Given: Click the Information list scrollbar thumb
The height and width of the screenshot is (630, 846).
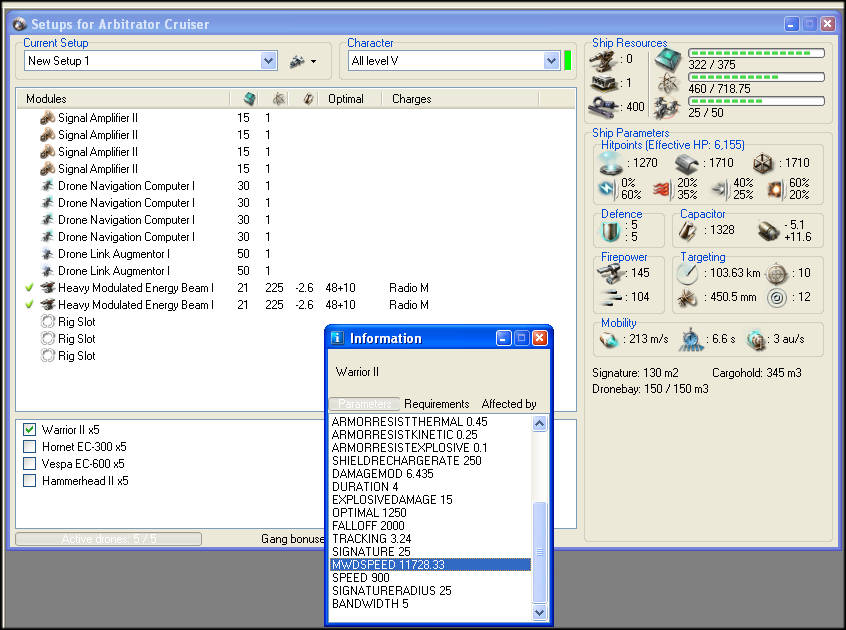Looking at the screenshot, I should tap(540, 551).
